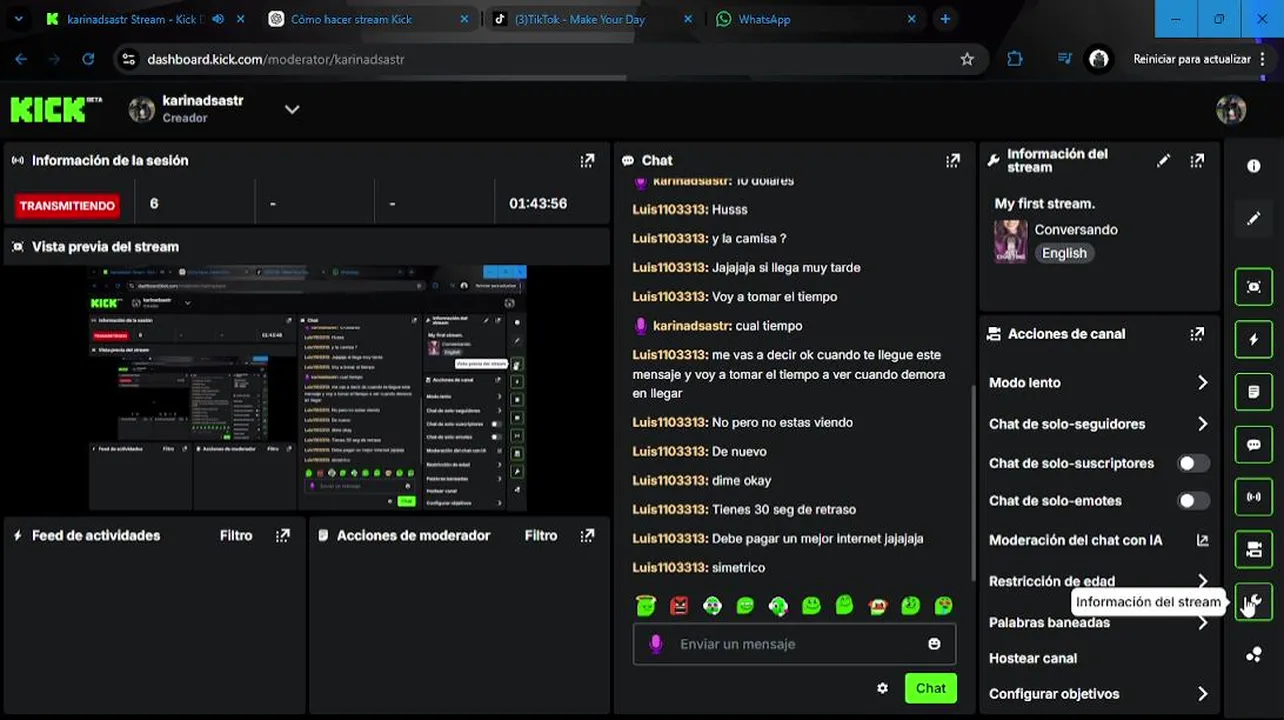
Task: Insert the last emote in row
Action: click(944, 605)
